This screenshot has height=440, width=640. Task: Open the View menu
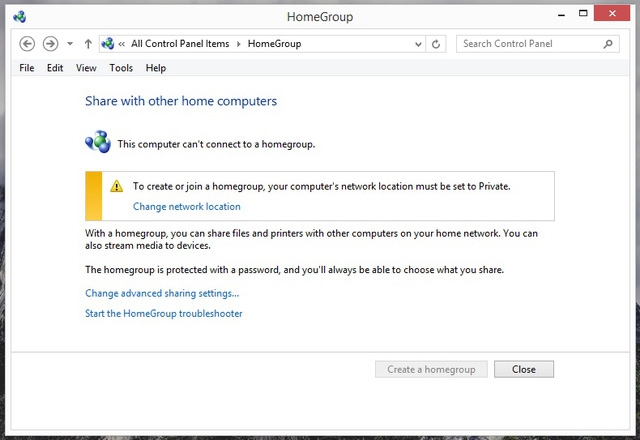(x=86, y=68)
